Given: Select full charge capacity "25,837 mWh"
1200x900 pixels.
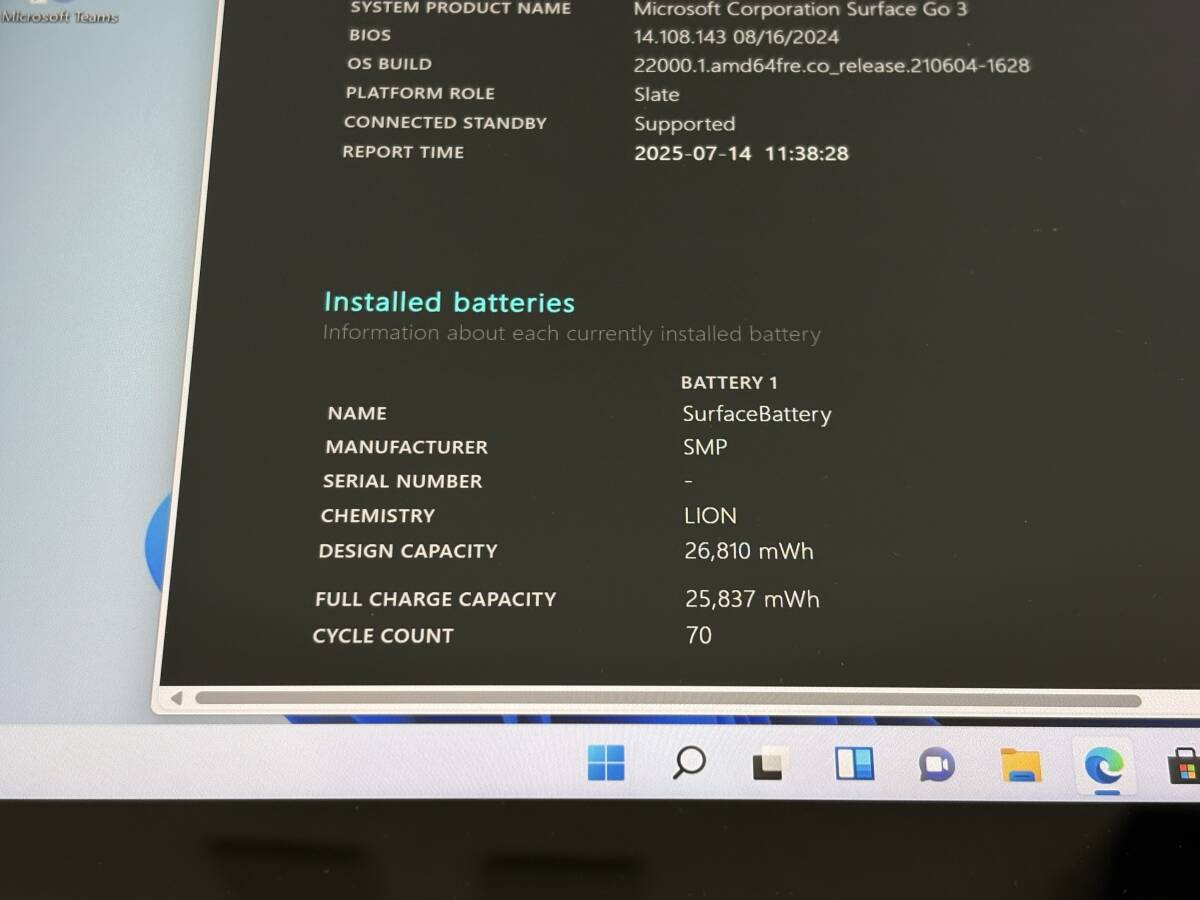Looking at the screenshot, I should [x=752, y=599].
